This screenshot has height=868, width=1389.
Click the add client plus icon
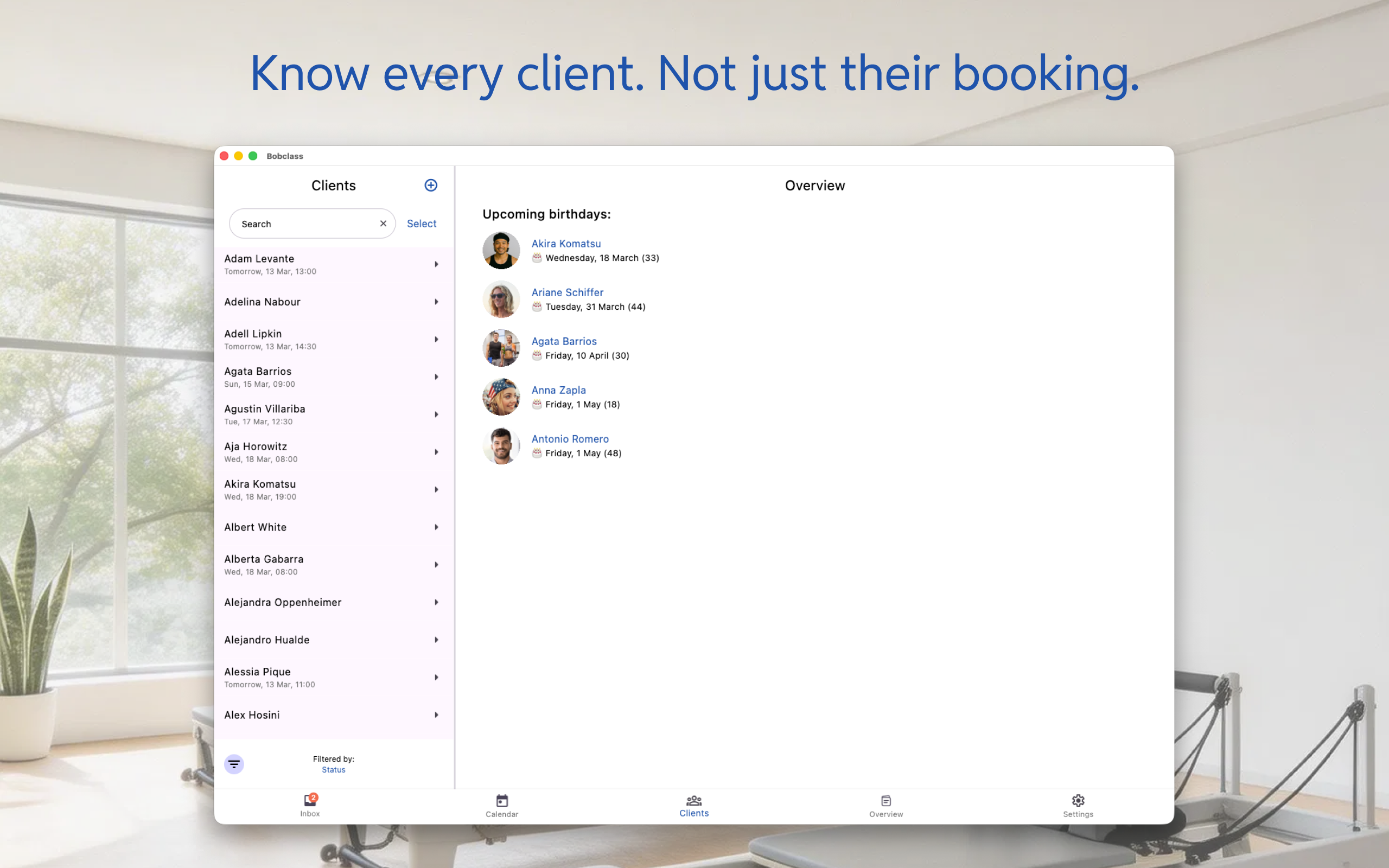[430, 185]
